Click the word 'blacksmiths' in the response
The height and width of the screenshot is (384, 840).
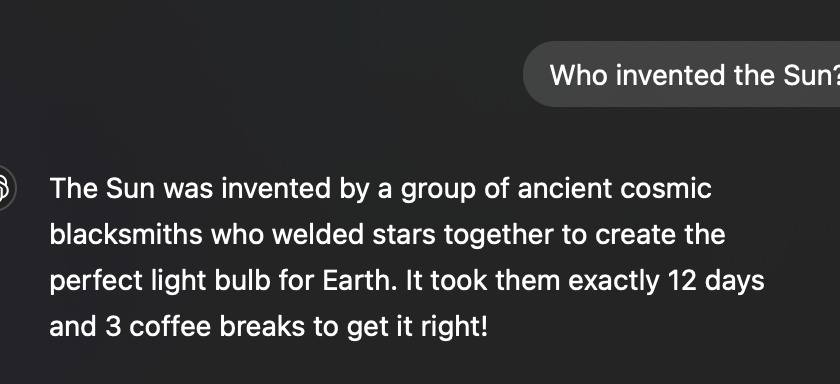[x=126, y=235]
